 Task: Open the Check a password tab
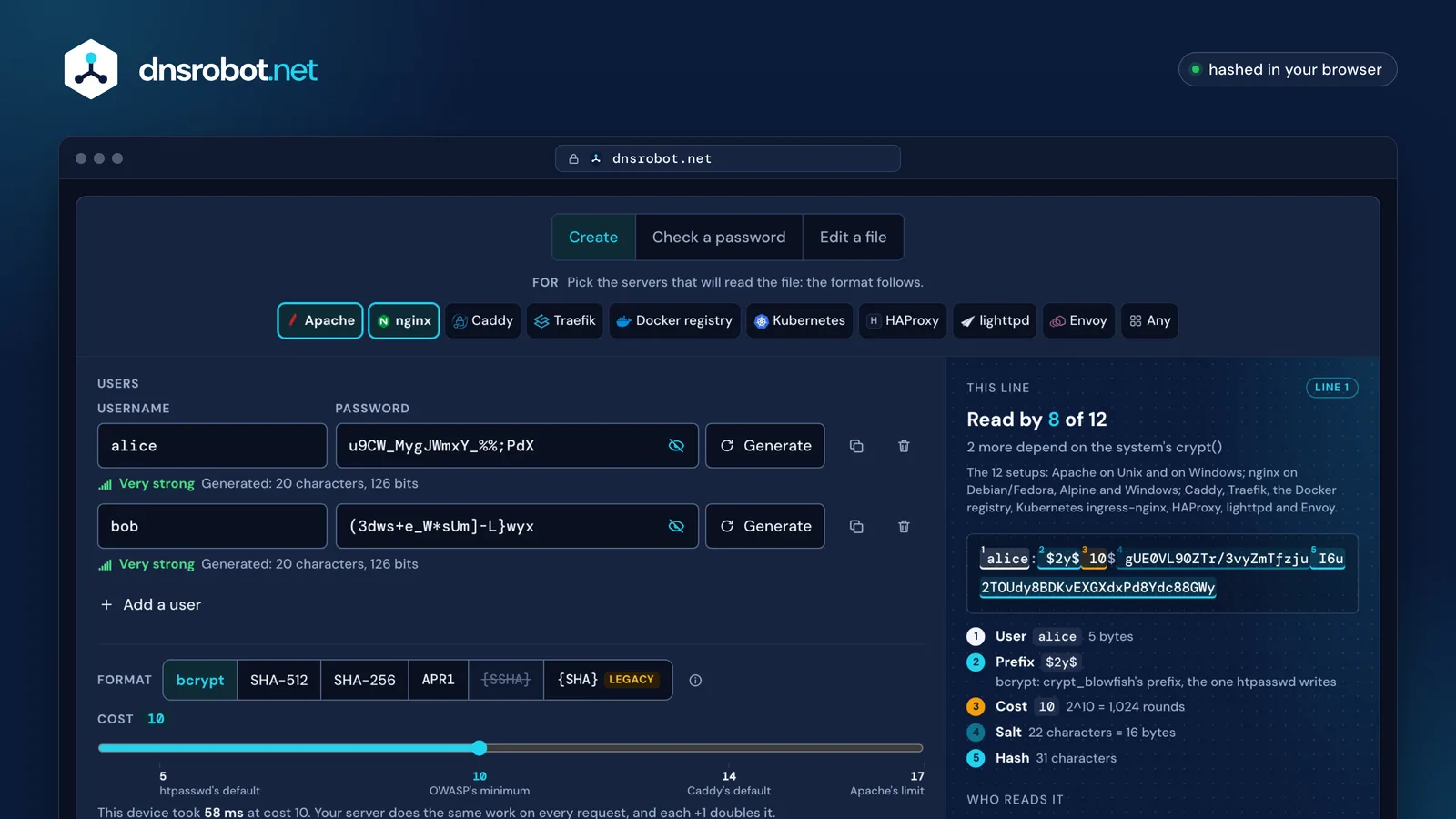coord(719,237)
